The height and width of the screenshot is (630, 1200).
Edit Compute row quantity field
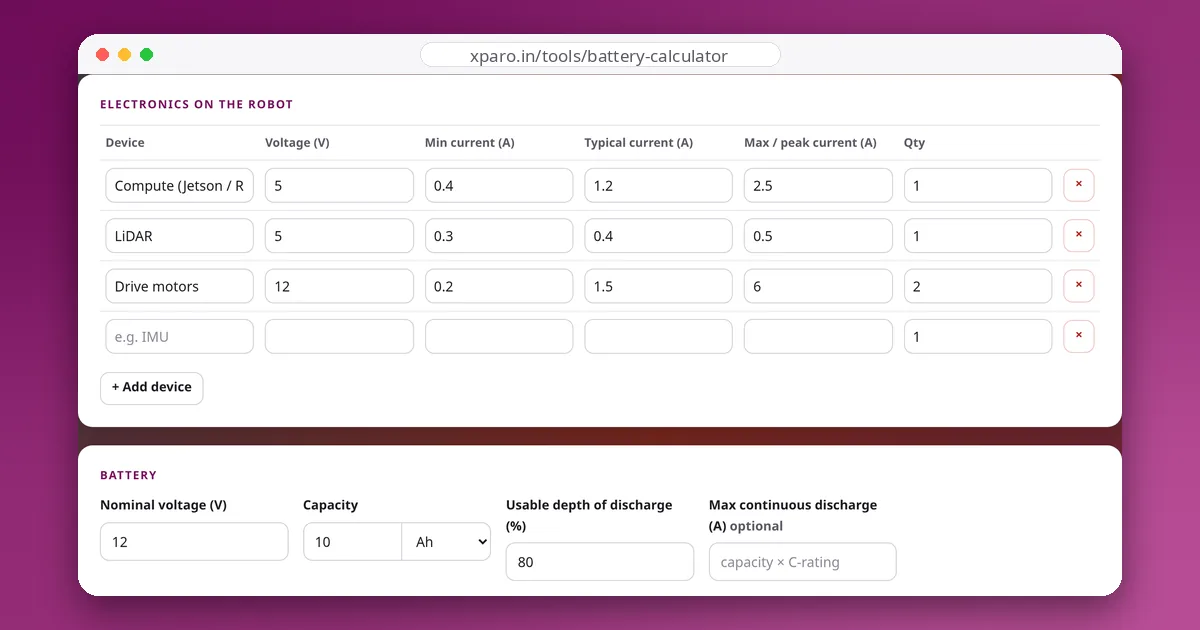tap(978, 185)
